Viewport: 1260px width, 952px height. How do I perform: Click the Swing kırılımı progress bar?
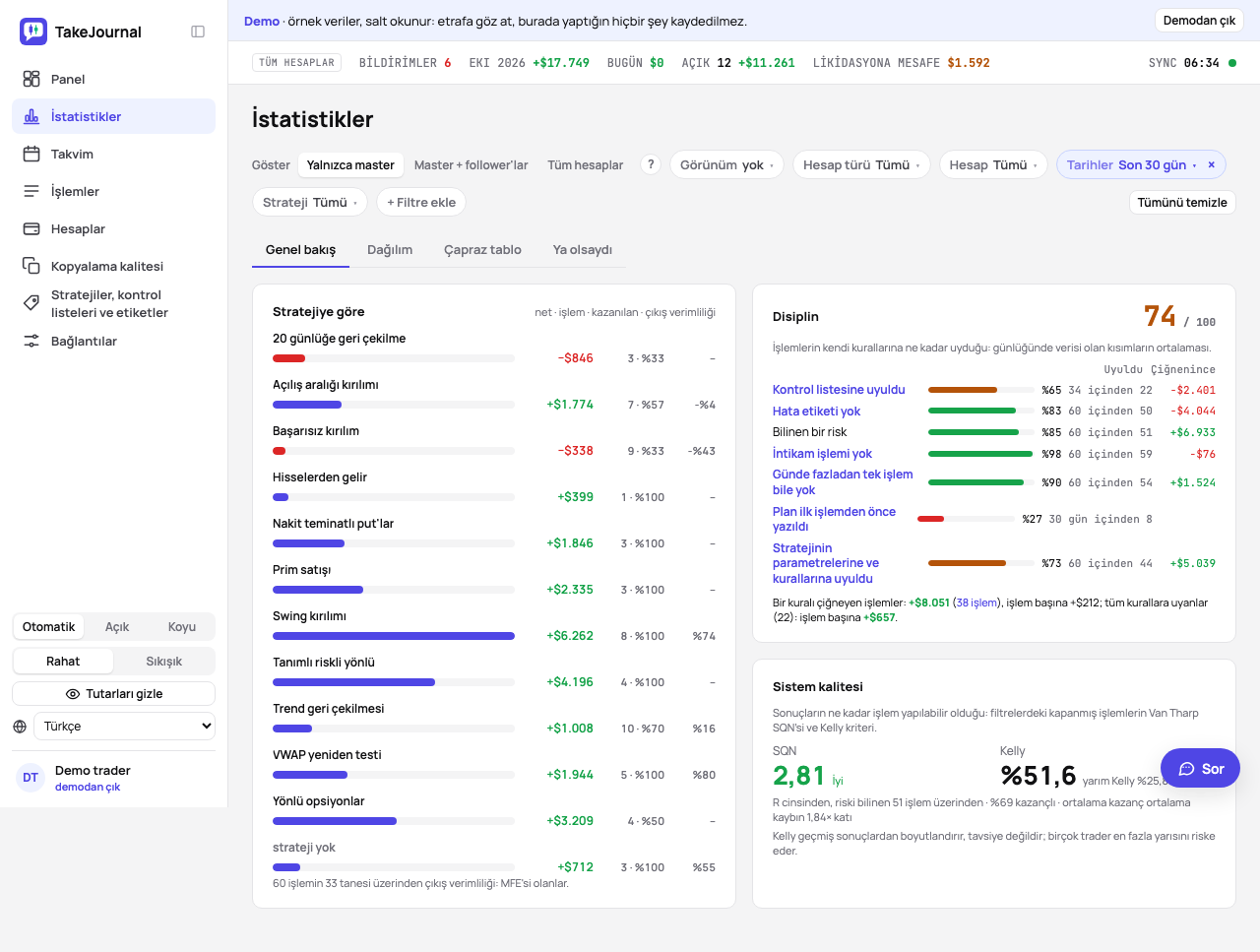(x=394, y=636)
